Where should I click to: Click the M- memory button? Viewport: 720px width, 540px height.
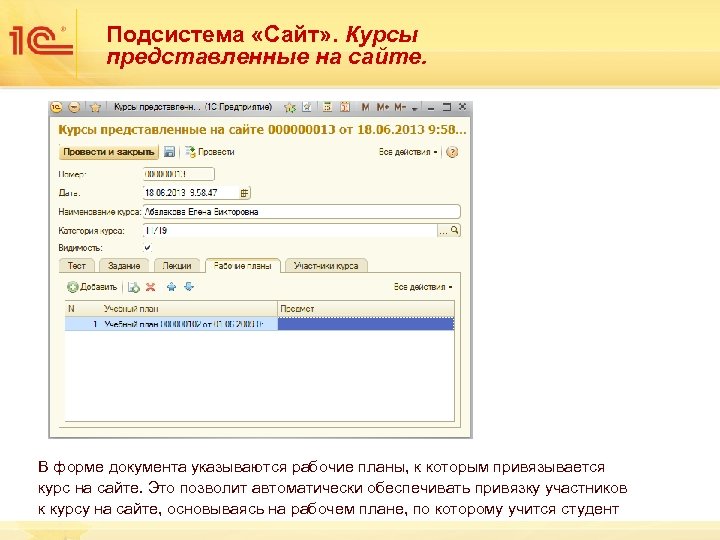coord(400,107)
